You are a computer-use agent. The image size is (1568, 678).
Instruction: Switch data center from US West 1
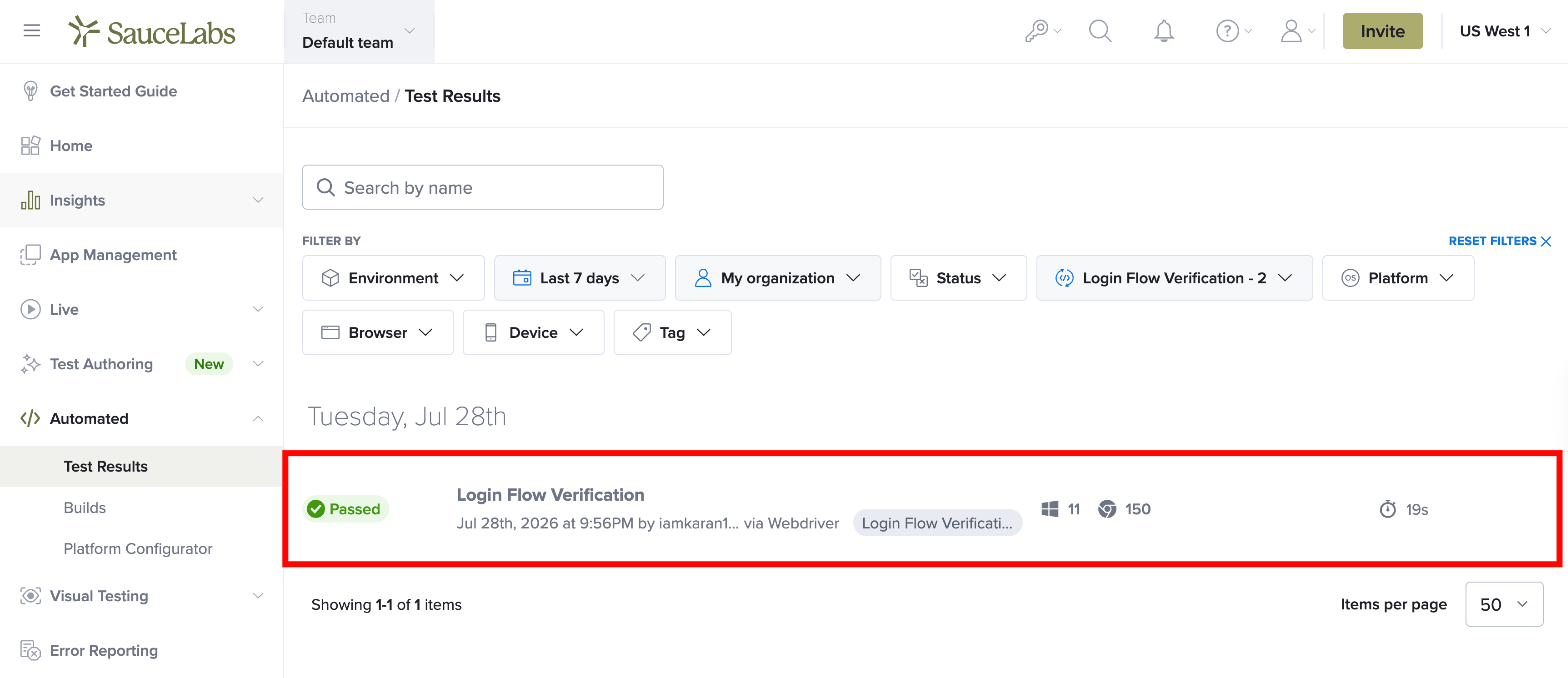coord(1505,31)
